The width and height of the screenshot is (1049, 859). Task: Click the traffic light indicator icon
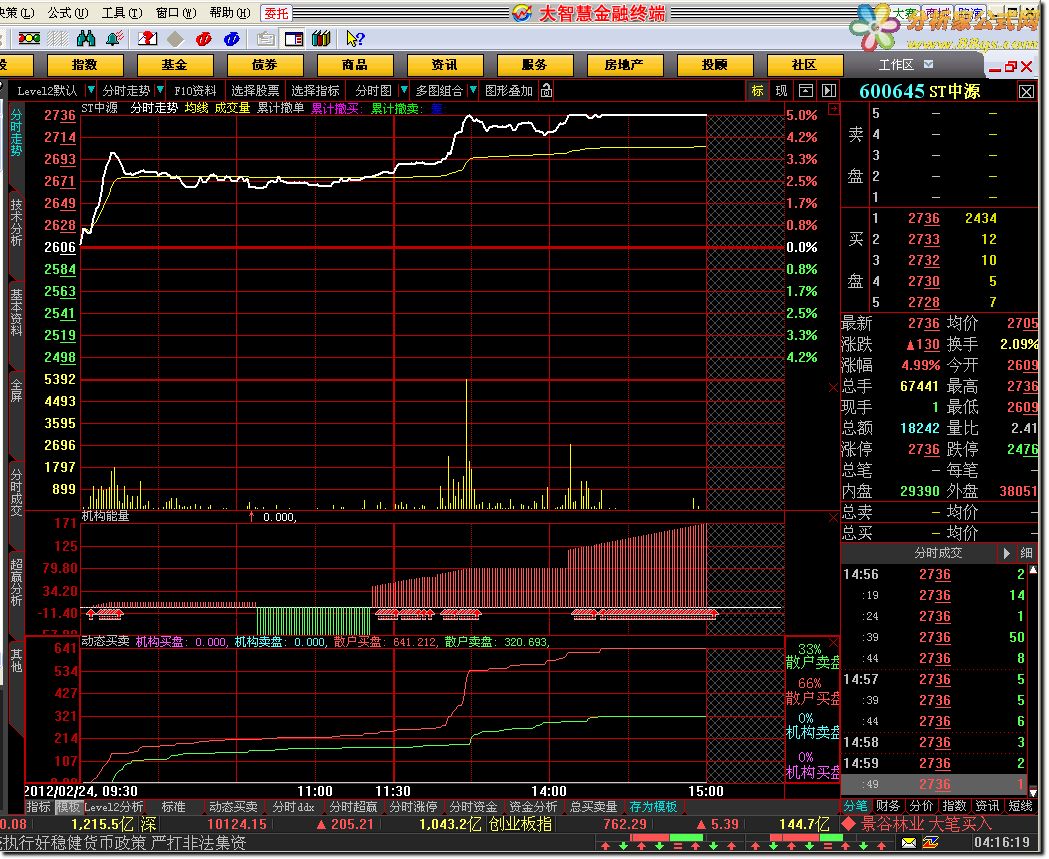pos(29,39)
